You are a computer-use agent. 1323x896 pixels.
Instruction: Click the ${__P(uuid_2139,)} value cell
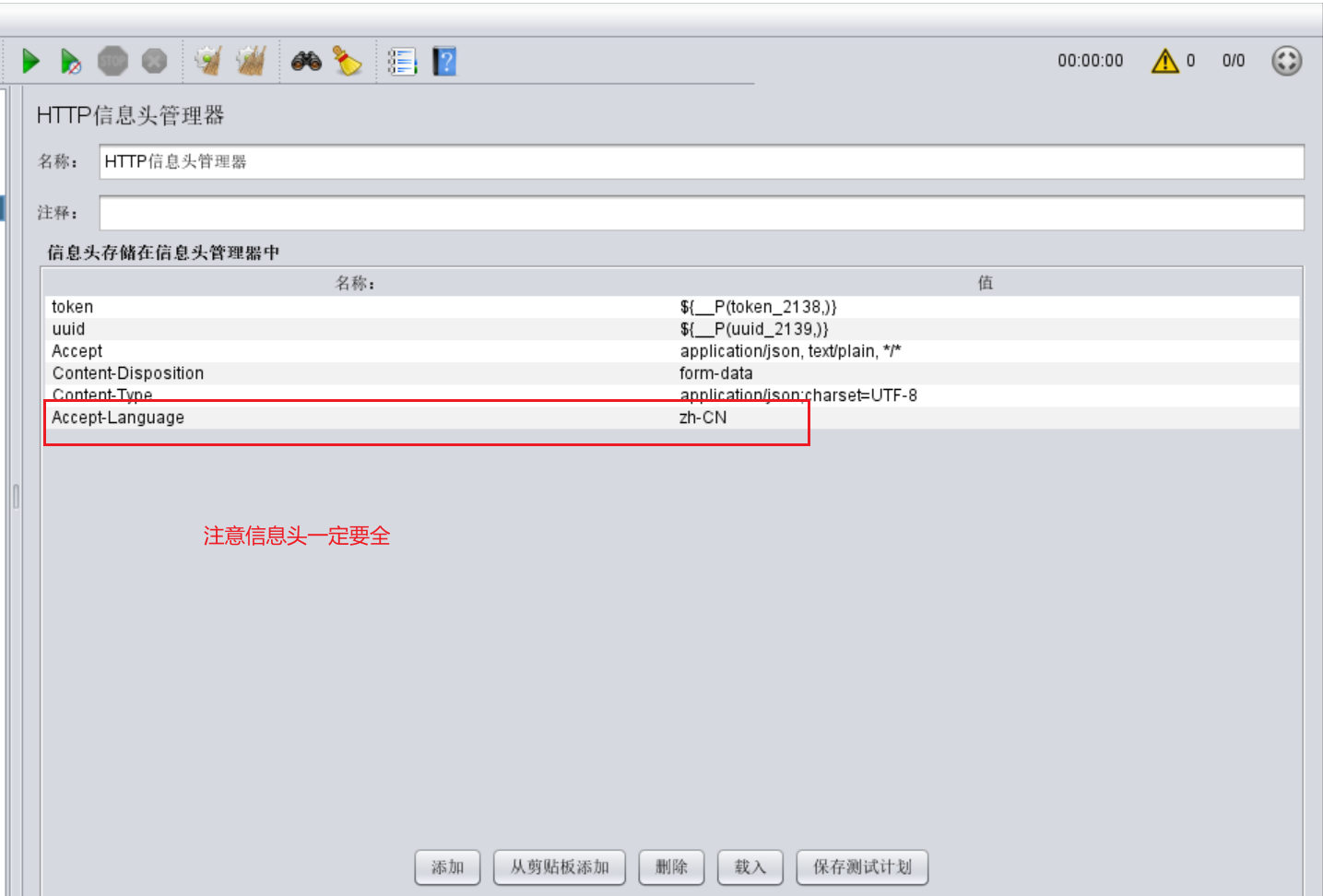(986, 329)
